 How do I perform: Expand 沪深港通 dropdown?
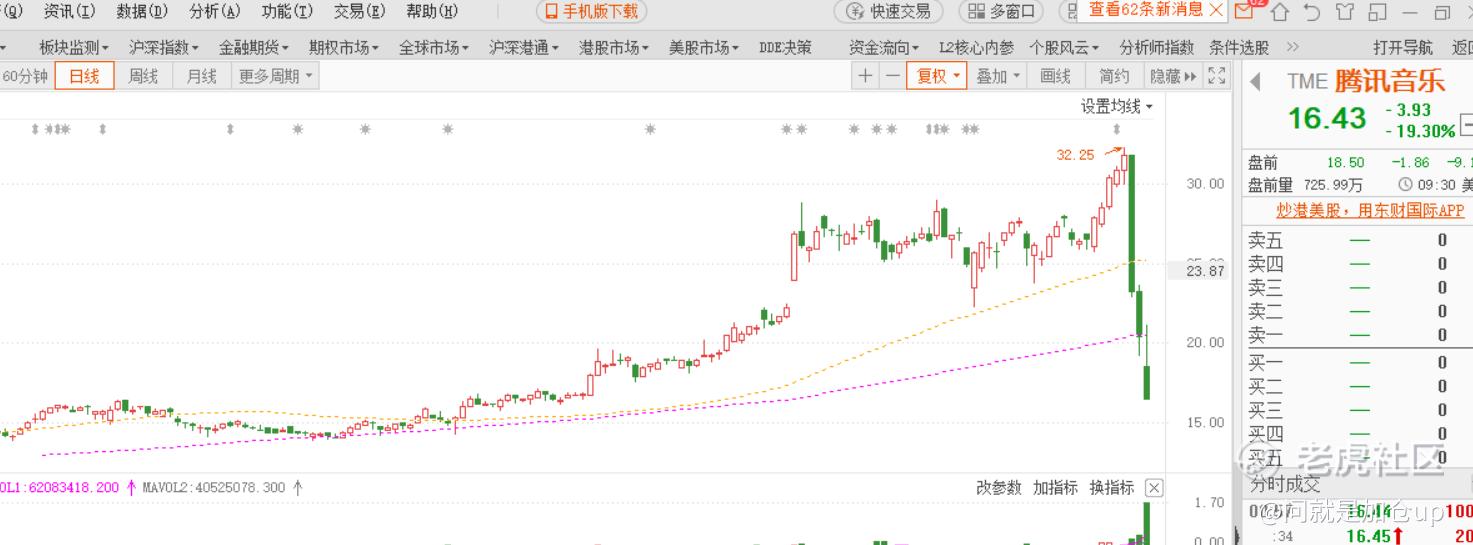click(x=524, y=47)
